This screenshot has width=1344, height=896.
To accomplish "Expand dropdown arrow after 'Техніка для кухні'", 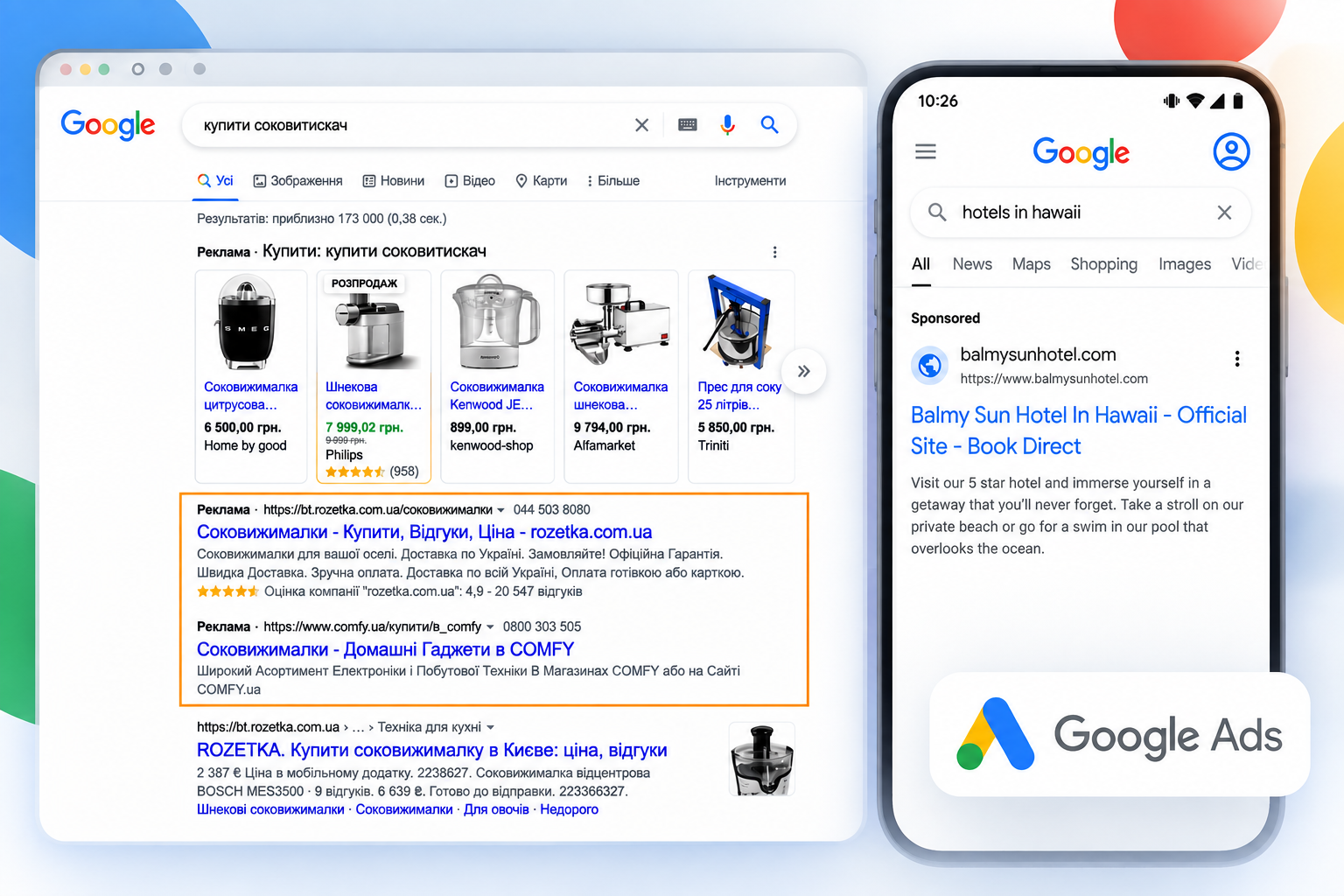I will point(490,727).
